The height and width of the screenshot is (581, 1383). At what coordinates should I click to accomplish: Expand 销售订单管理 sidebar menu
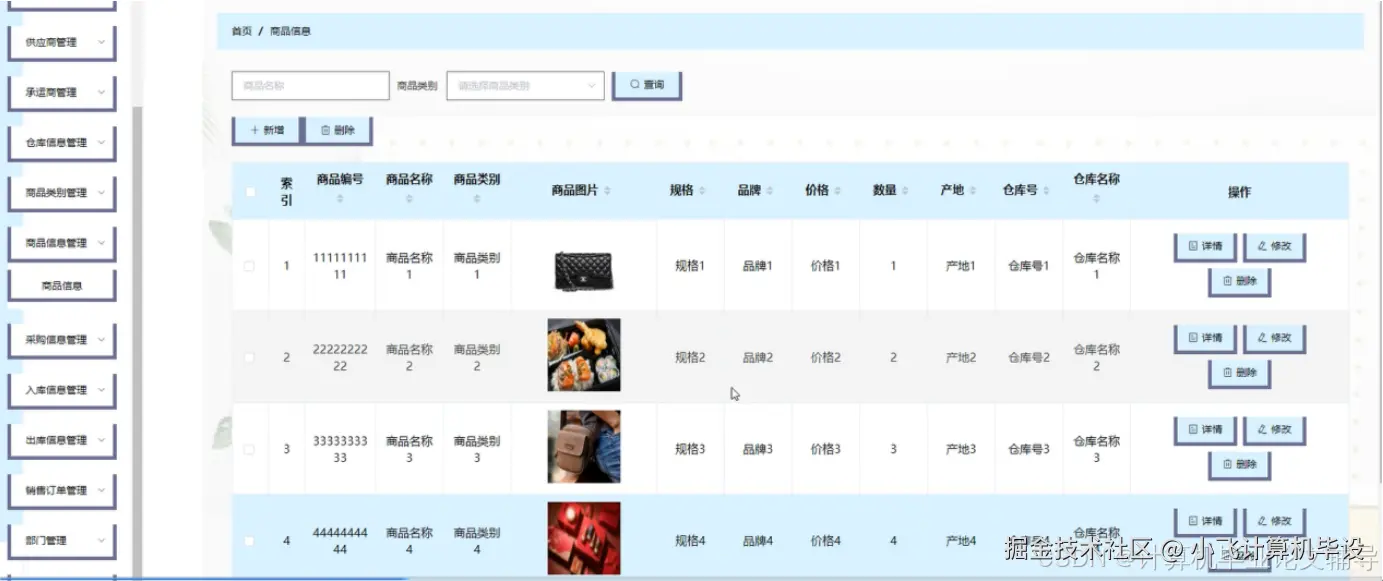click(61, 490)
